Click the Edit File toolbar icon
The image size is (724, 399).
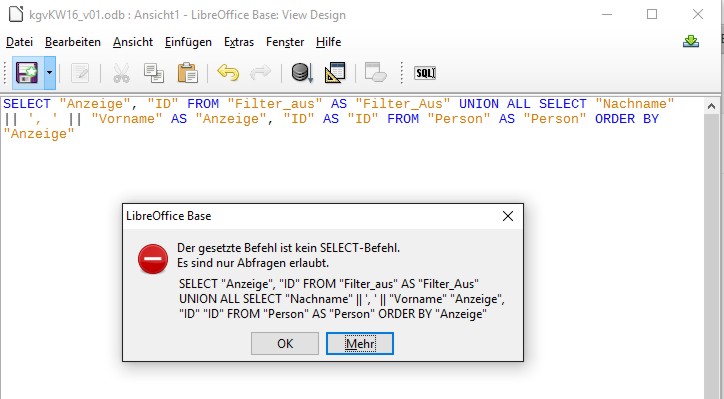point(80,73)
